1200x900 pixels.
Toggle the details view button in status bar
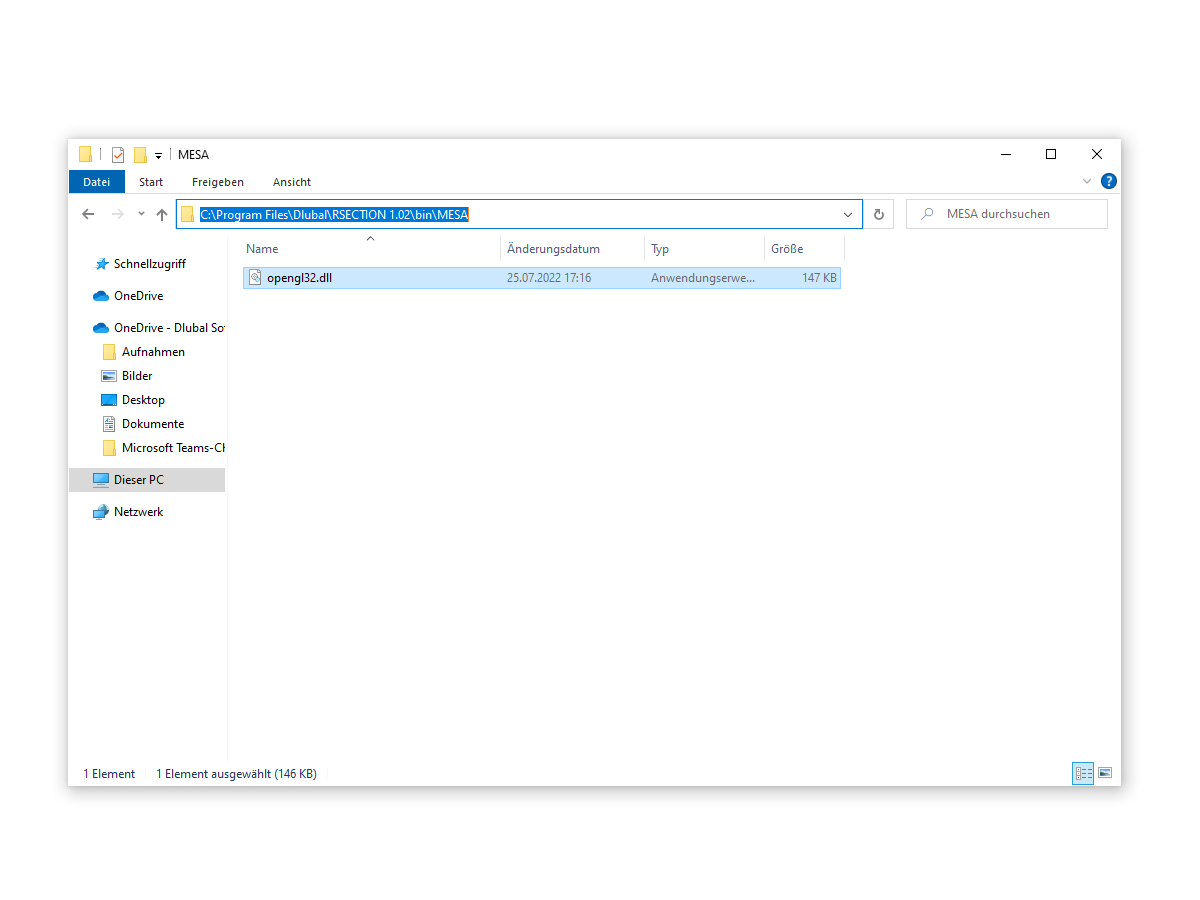(1083, 773)
